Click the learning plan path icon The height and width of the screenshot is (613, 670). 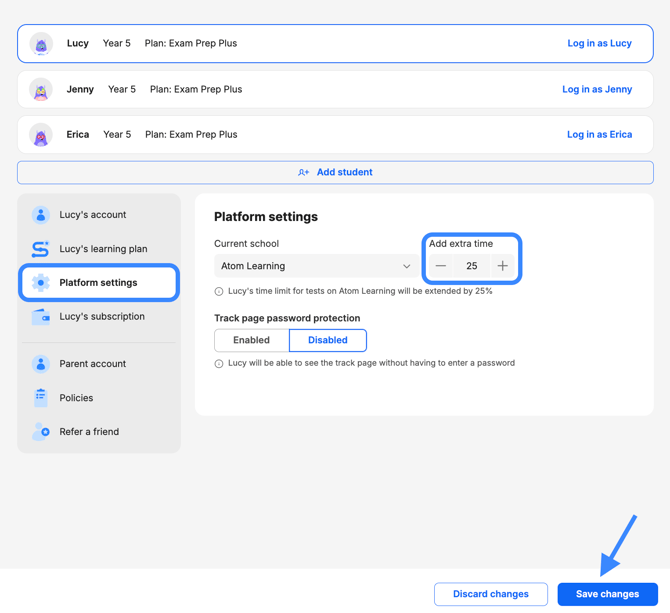click(x=41, y=249)
